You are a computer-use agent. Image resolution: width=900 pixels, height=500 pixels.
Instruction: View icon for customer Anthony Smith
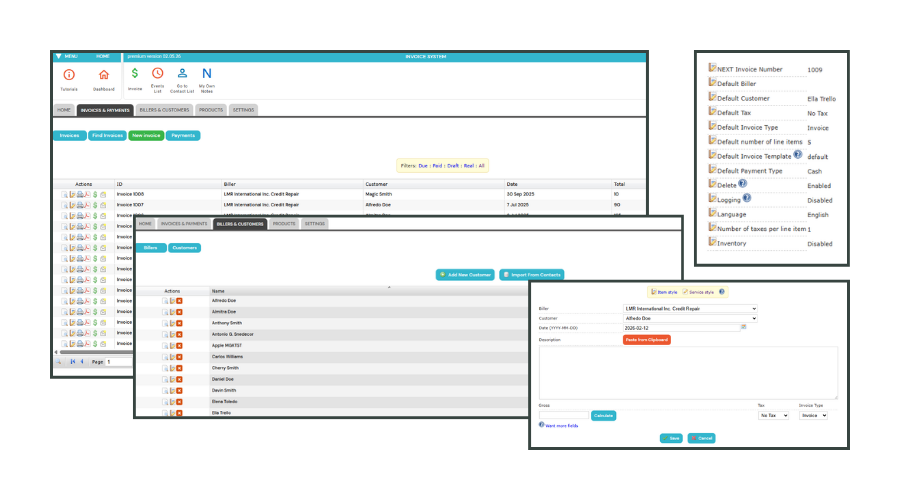point(165,323)
